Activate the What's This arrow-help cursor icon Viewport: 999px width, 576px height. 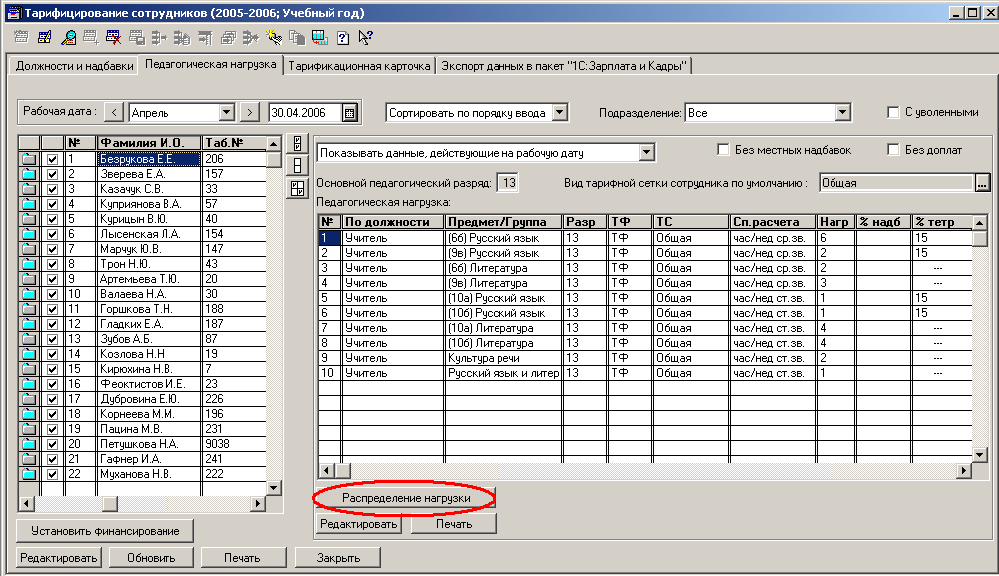point(364,39)
